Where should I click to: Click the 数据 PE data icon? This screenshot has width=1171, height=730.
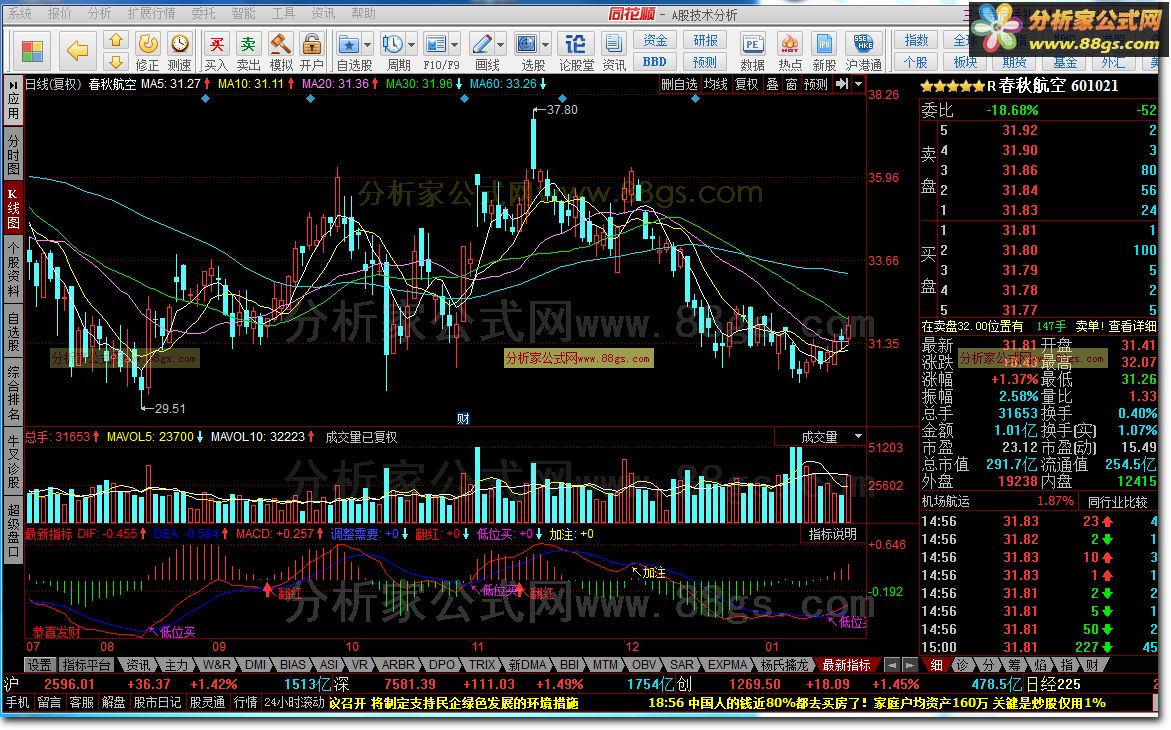(x=752, y=52)
